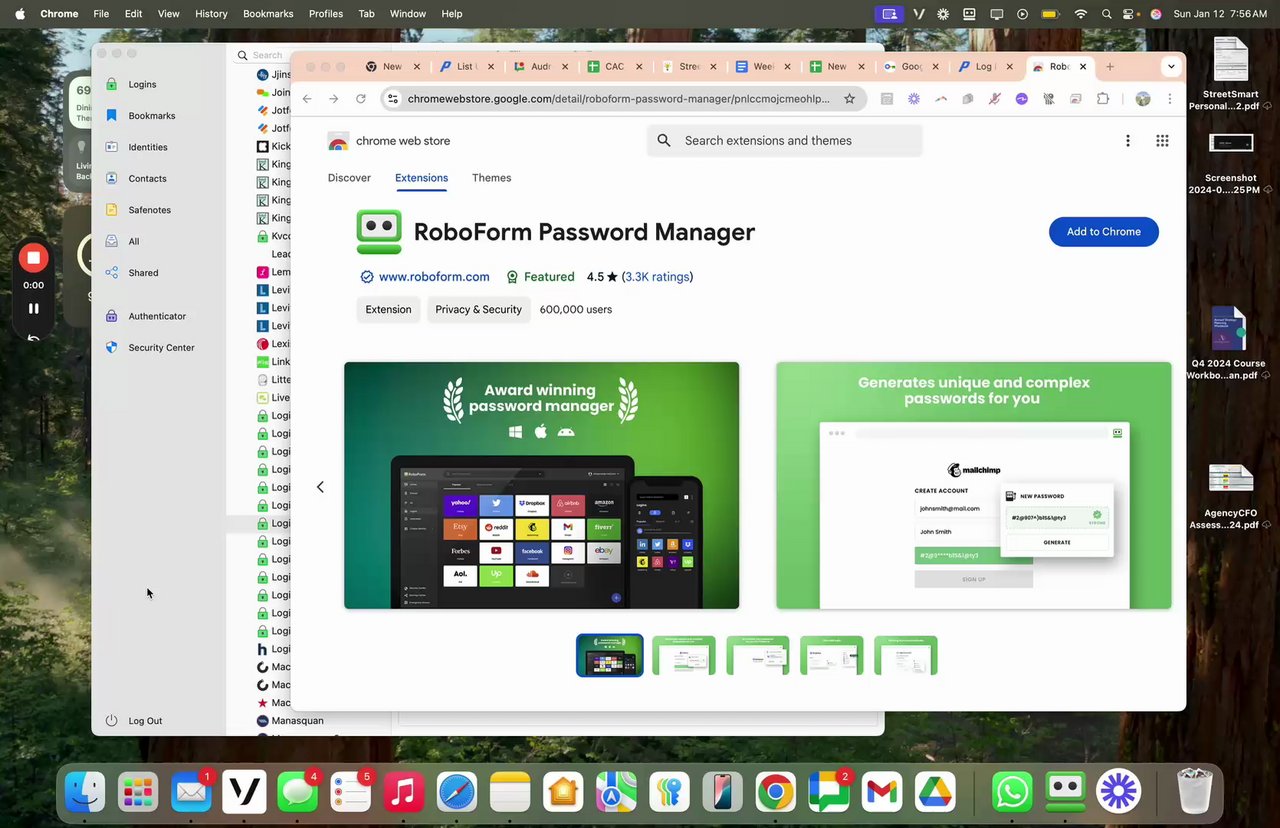Select the third carousel thumbnail
Screen dimensions: 1280x828
(758, 655)
